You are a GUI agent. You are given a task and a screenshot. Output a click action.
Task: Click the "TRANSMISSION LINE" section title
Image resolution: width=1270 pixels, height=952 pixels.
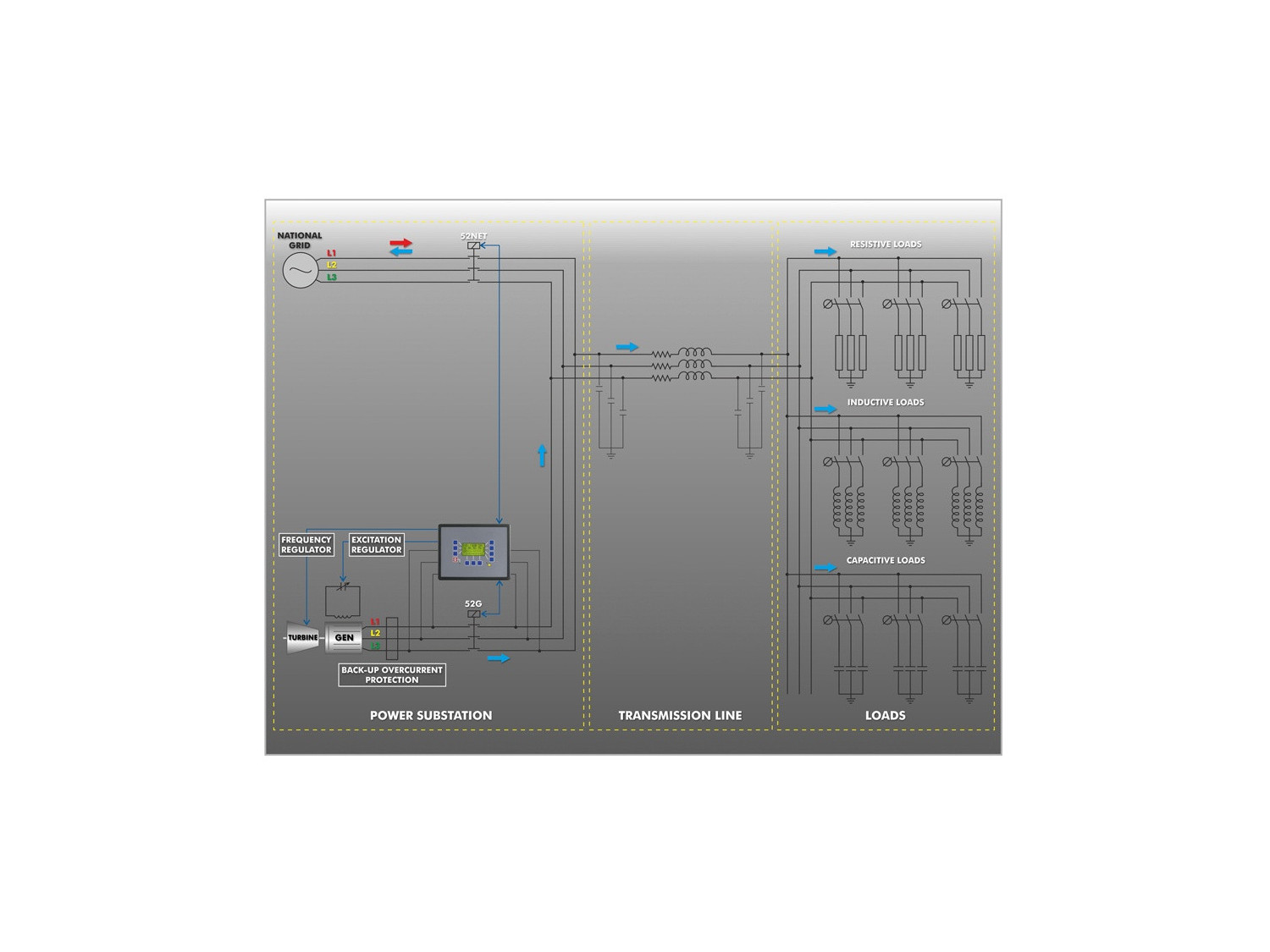click(680, 715)
